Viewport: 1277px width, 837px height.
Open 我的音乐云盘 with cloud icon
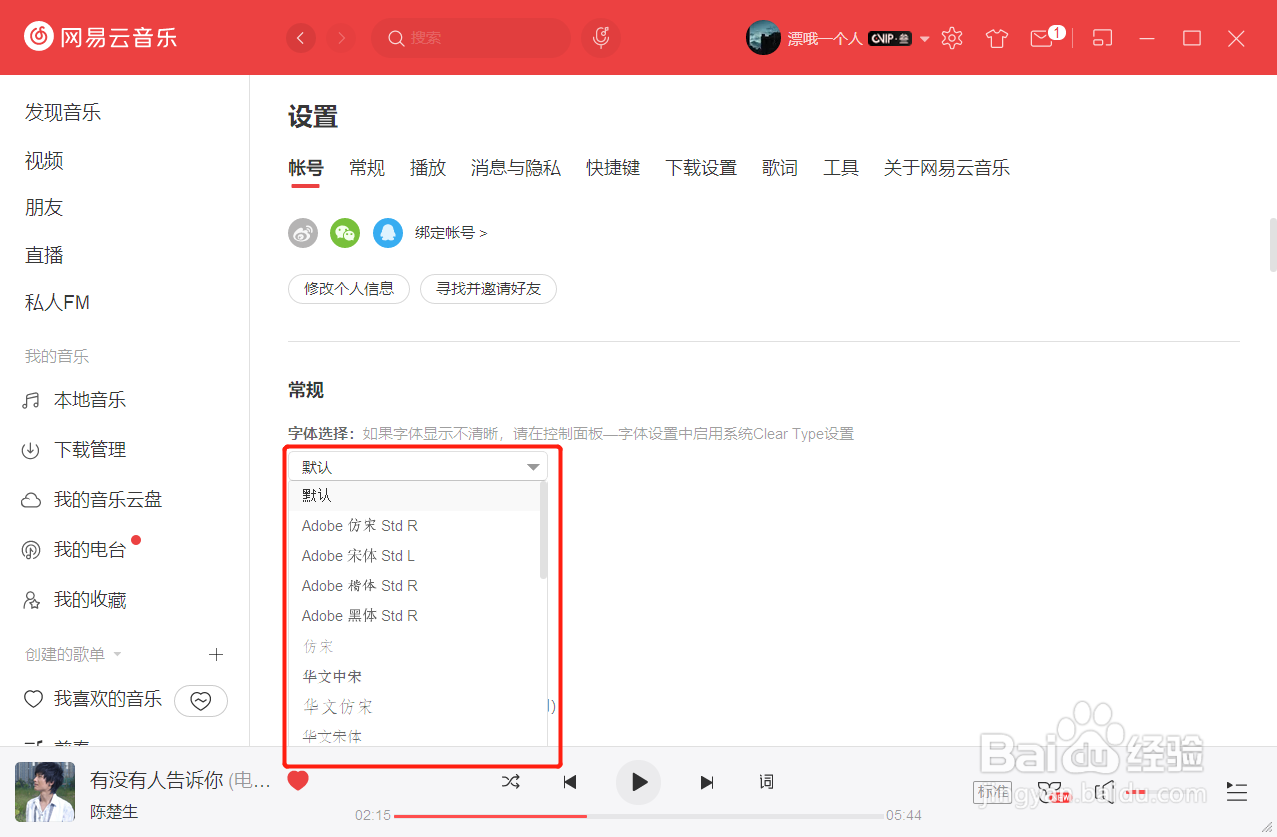[x=92, y=500]
